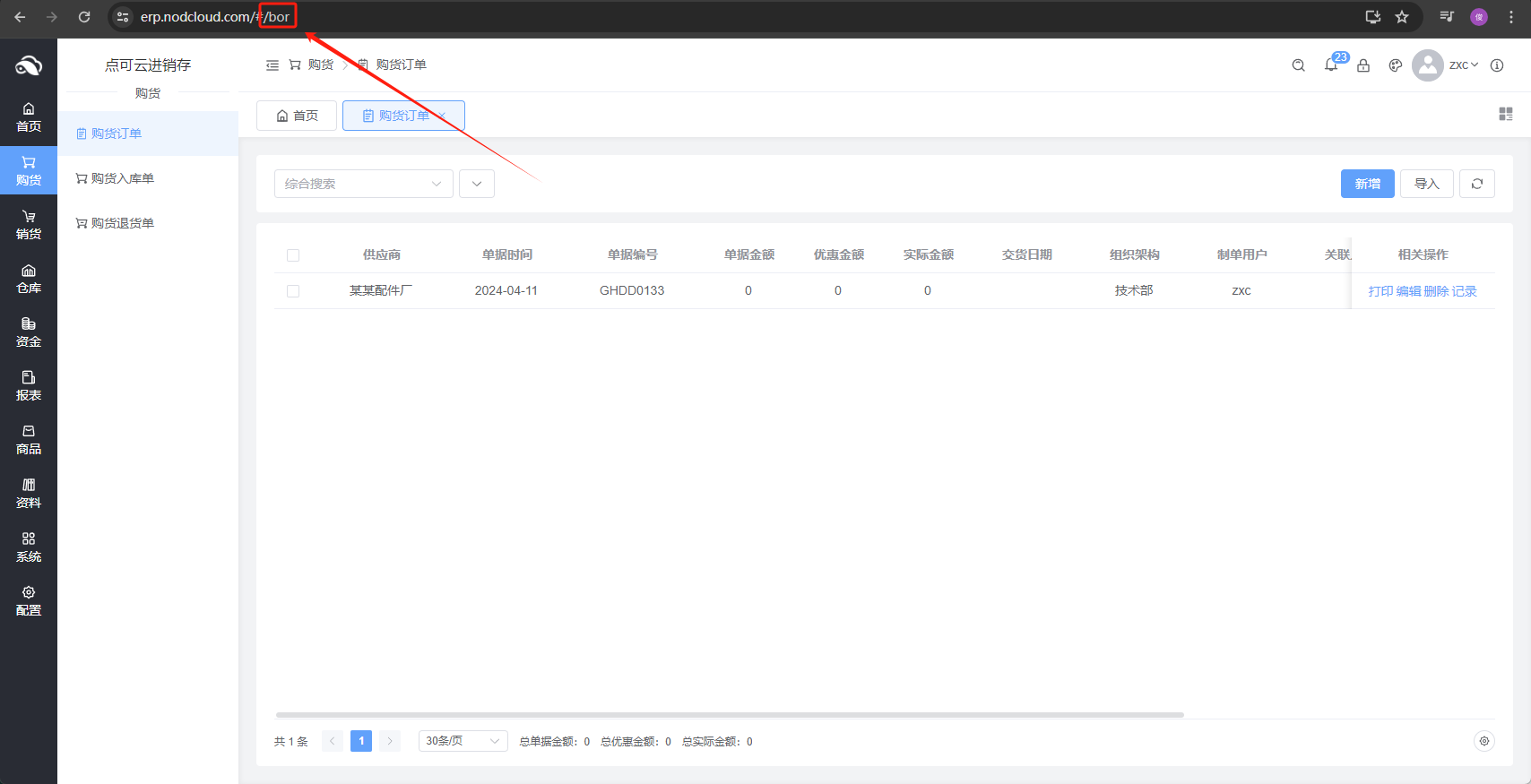The width and height of the screenshot is (1531, 784).
Task: Open the 30条/页 page size dropdown
Action: pos(463,741)
